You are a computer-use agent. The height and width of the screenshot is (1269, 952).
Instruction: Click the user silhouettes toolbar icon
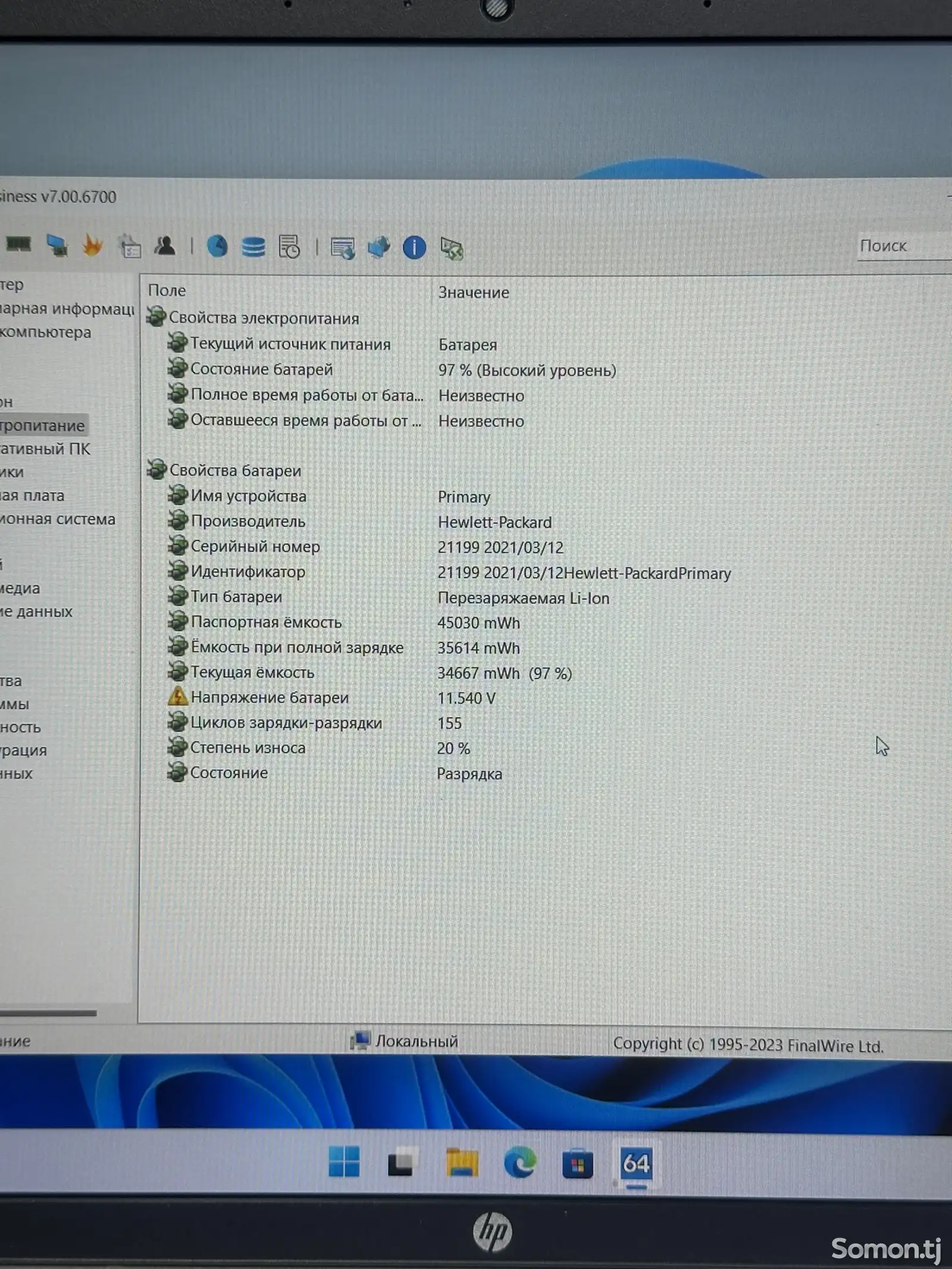click(165, 245)
